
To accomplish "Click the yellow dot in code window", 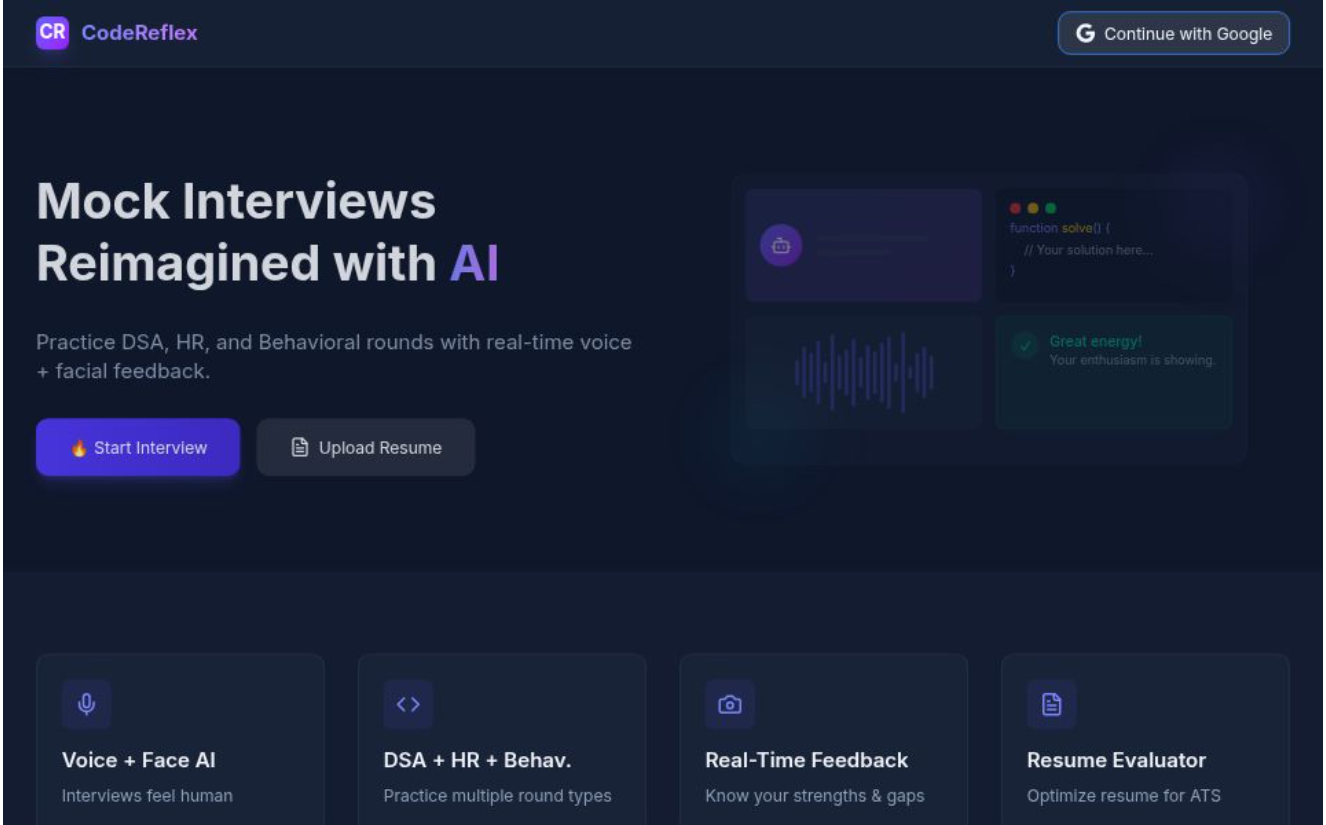I will tap(1033, 208).
